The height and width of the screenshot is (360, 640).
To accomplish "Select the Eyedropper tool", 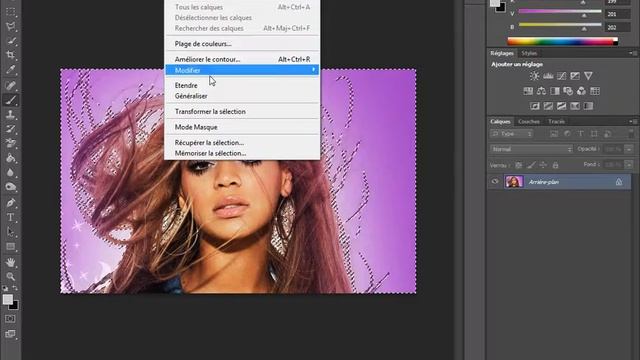I will point(11,69).
